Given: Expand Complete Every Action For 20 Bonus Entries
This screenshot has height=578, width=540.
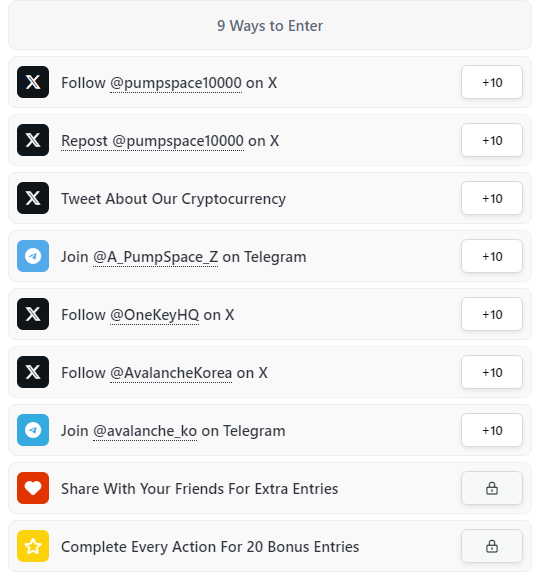Looking at the screenshot, I should tap(270, 546).
